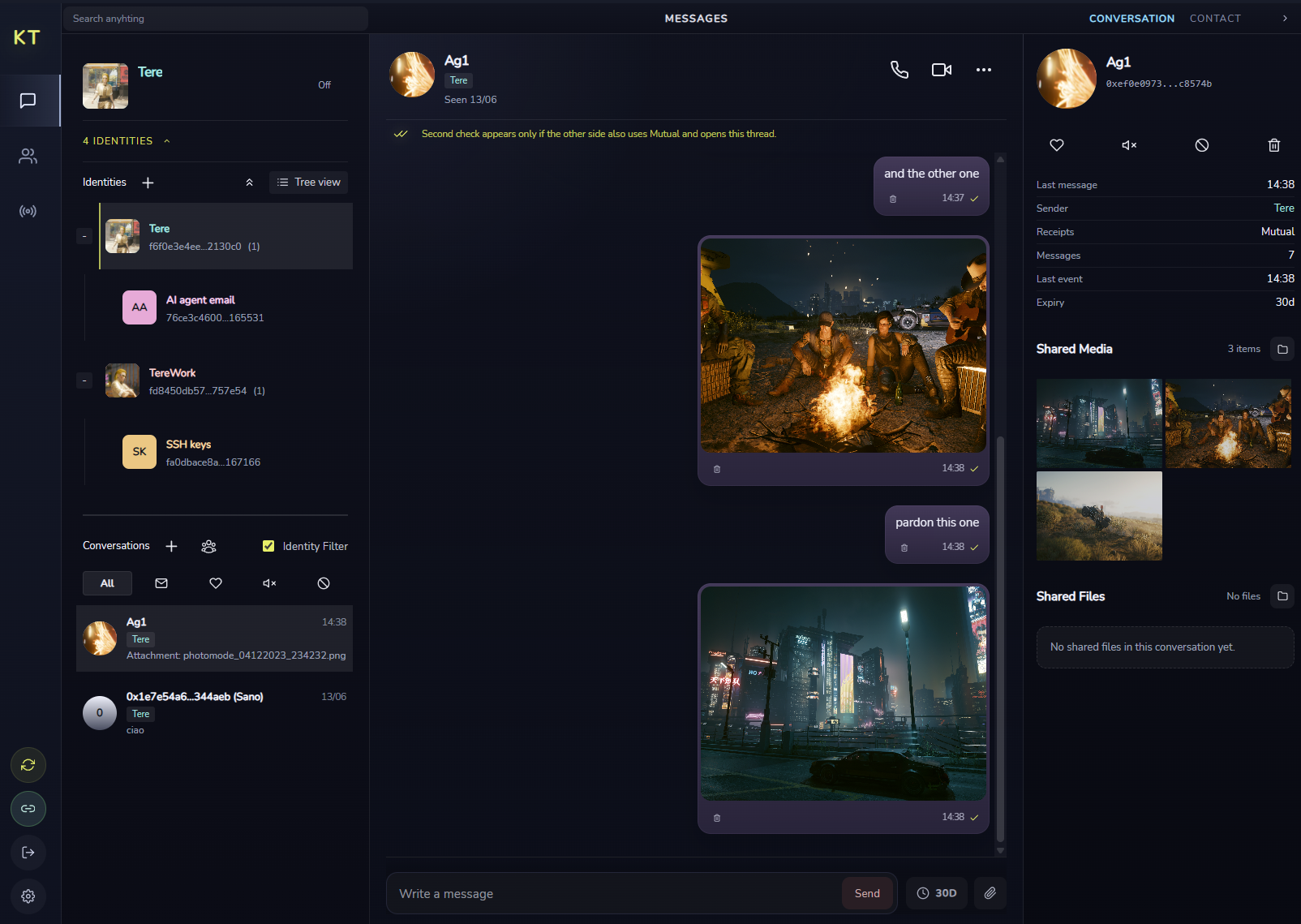Screen dimensions: 1301x924
Task: Open the night city image in chat
Action: [844, 694]
